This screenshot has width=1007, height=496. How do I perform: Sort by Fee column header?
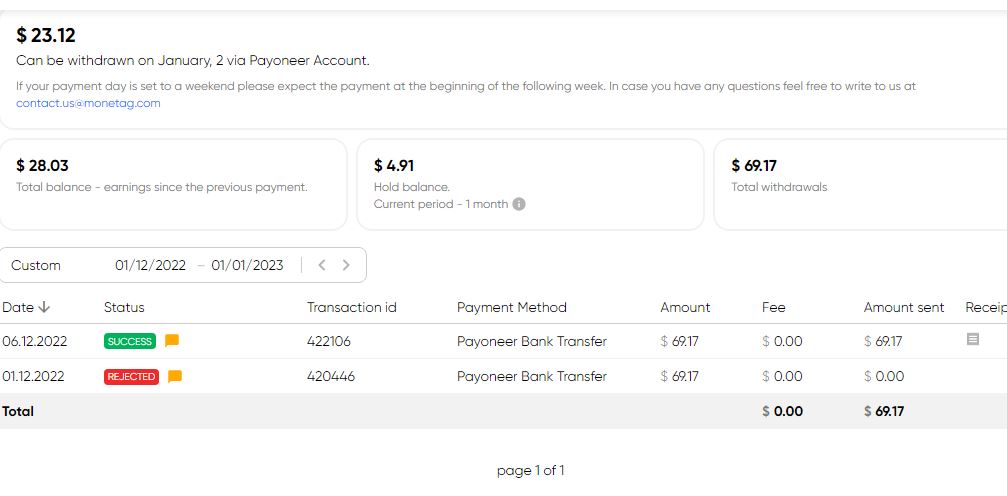point(773,307)
